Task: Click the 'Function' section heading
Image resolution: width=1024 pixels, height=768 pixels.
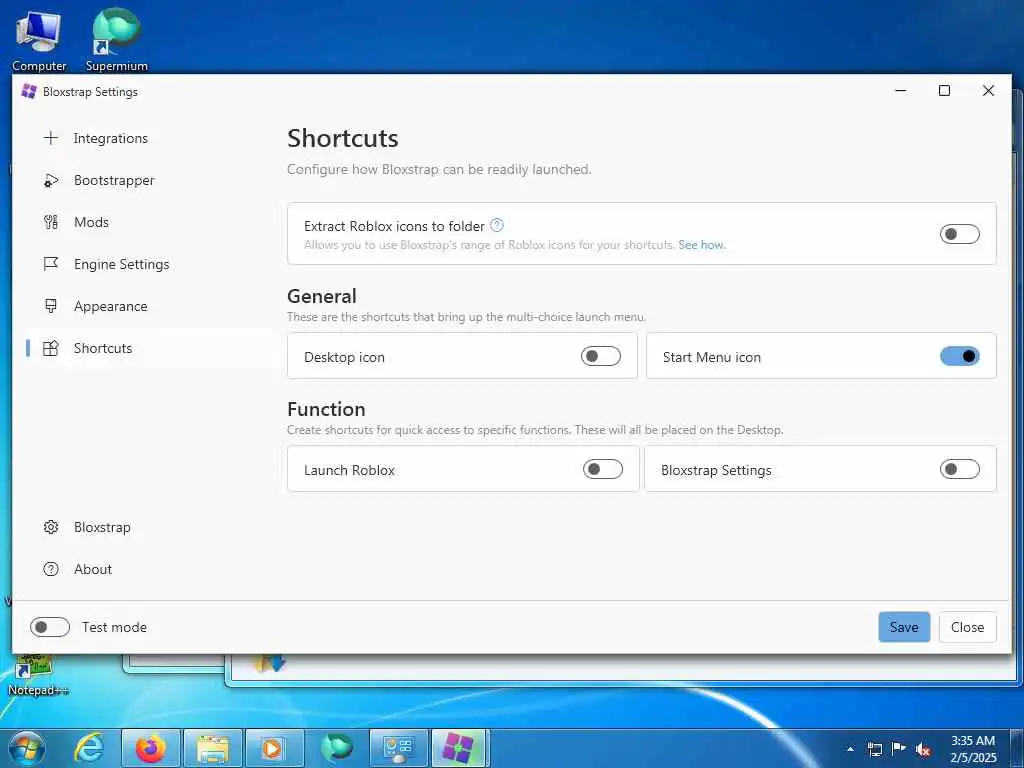Action: [x=327, y=409]
